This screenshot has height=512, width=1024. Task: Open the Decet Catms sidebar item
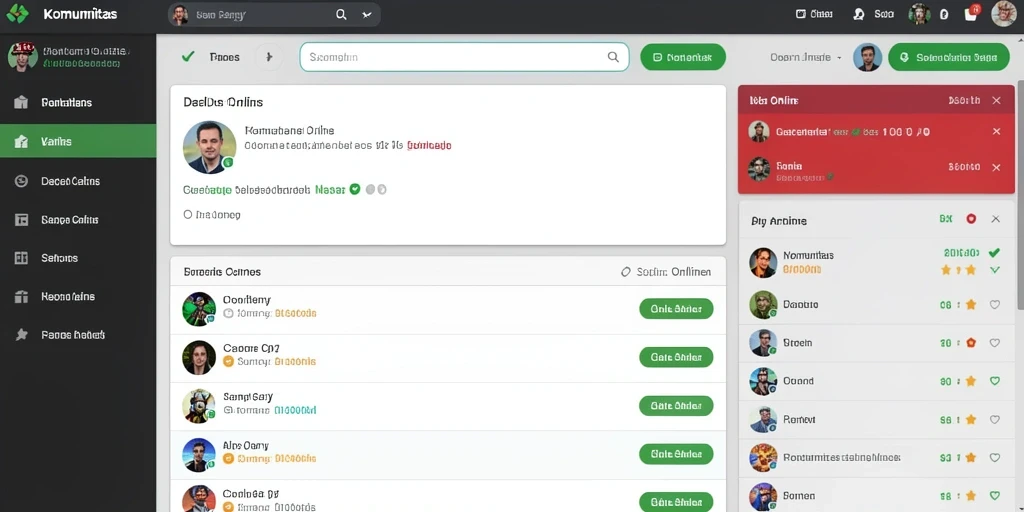[78, 181]
